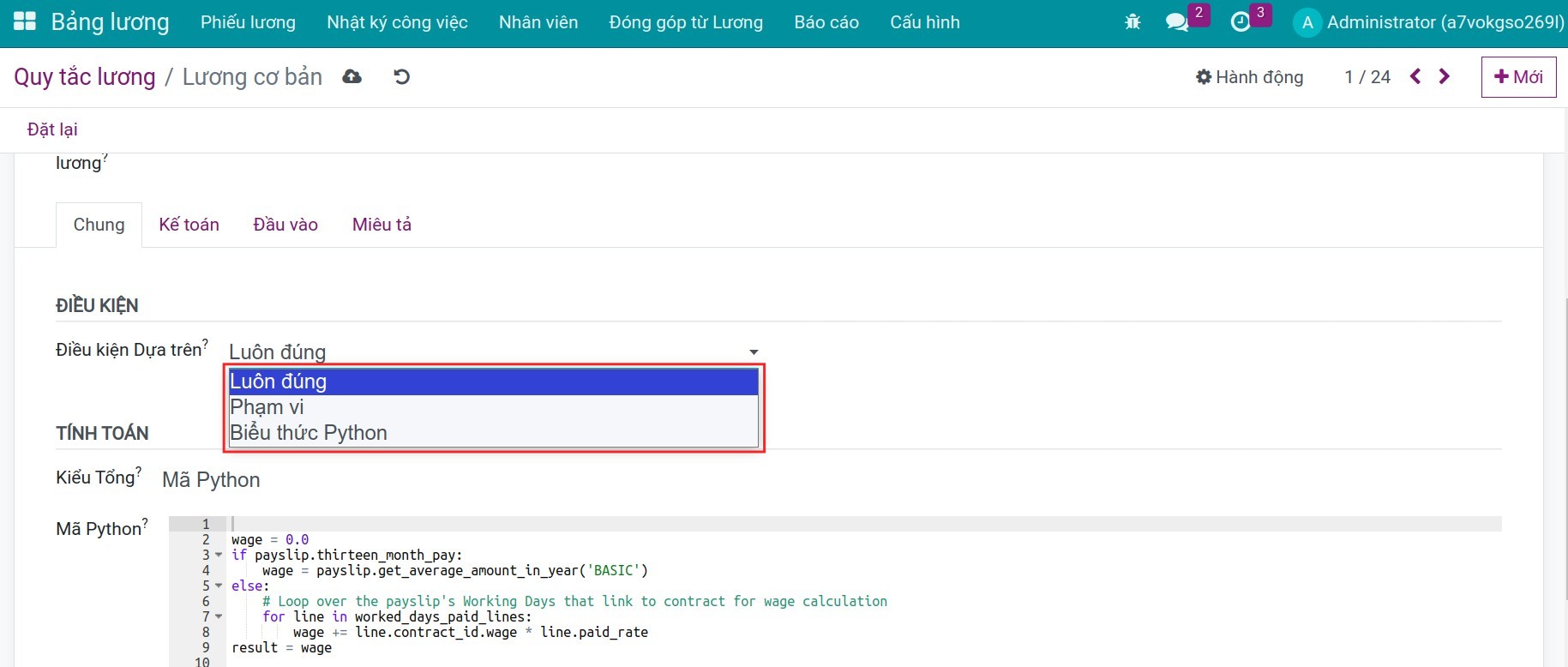The width and height of the screenshot is (1568, 667).
Task: Go to the next record arrow
Action: click(1445, 77)
